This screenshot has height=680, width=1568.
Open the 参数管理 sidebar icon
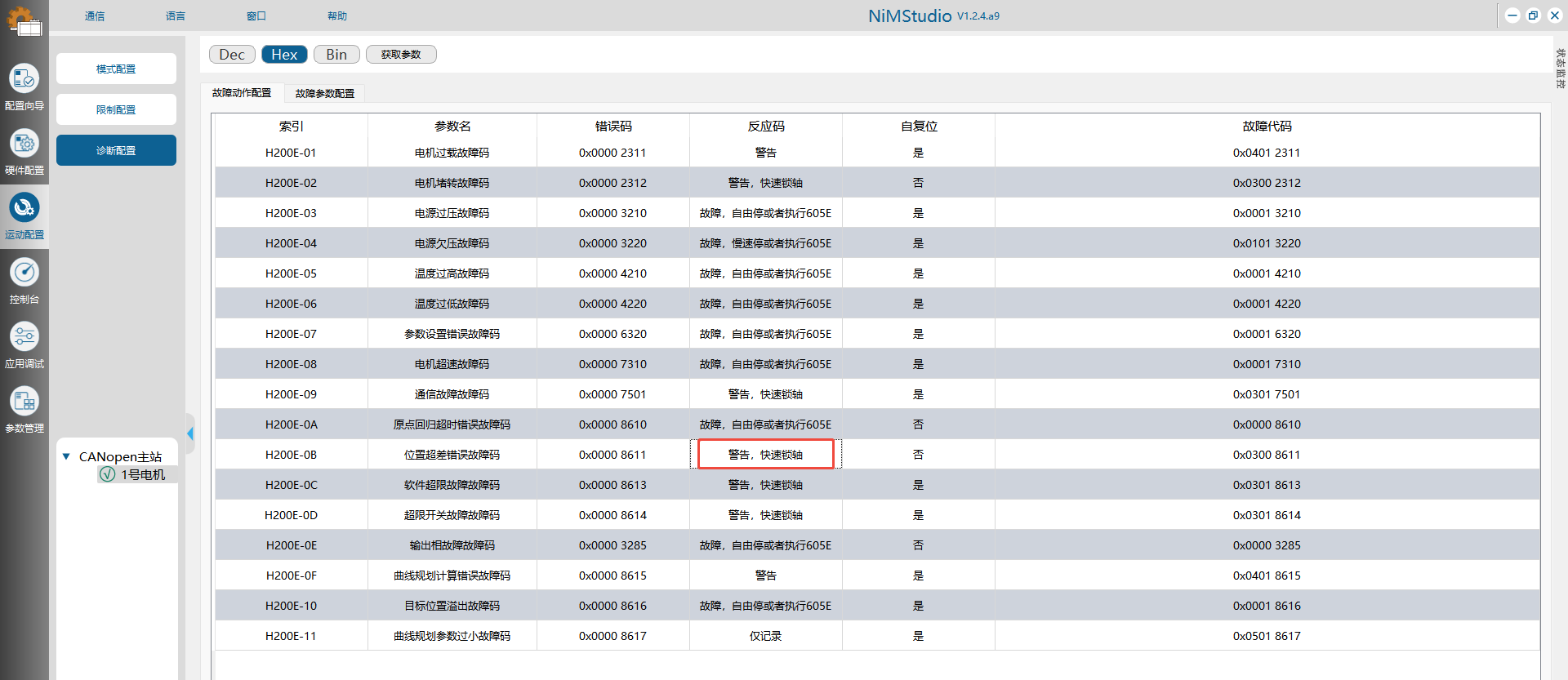[x=24, y=409]
